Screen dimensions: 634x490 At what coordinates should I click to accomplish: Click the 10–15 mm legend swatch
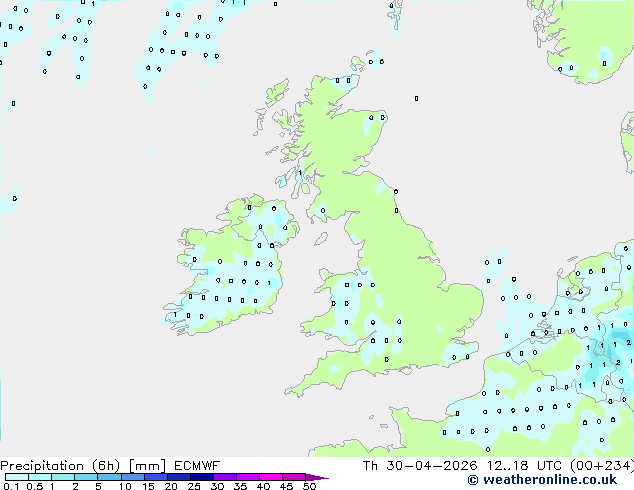(133, 477)
